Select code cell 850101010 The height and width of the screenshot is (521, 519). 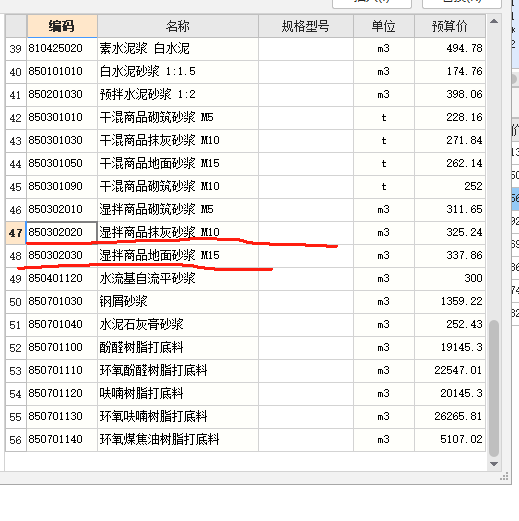point(62,72)
